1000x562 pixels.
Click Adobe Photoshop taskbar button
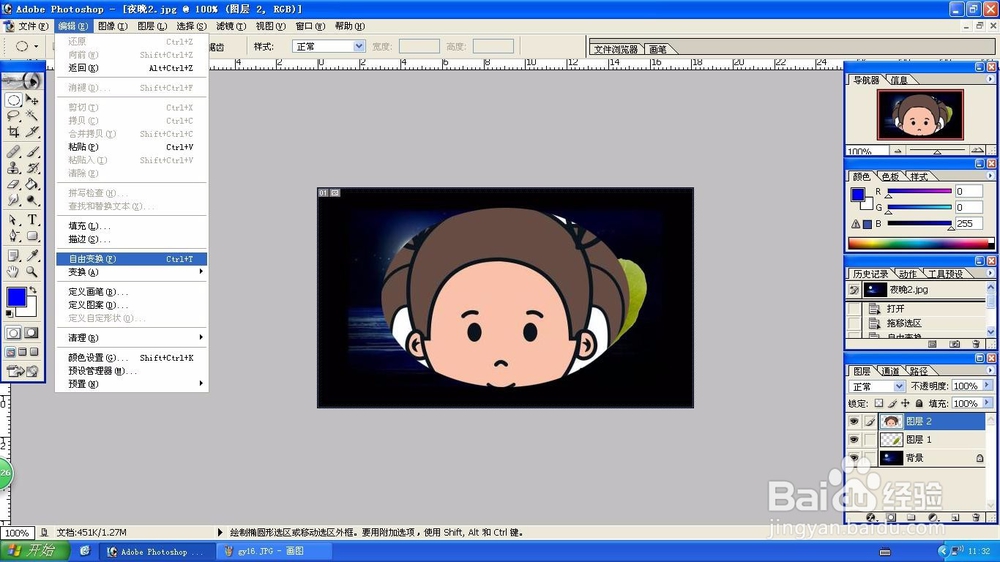(157, 551)
